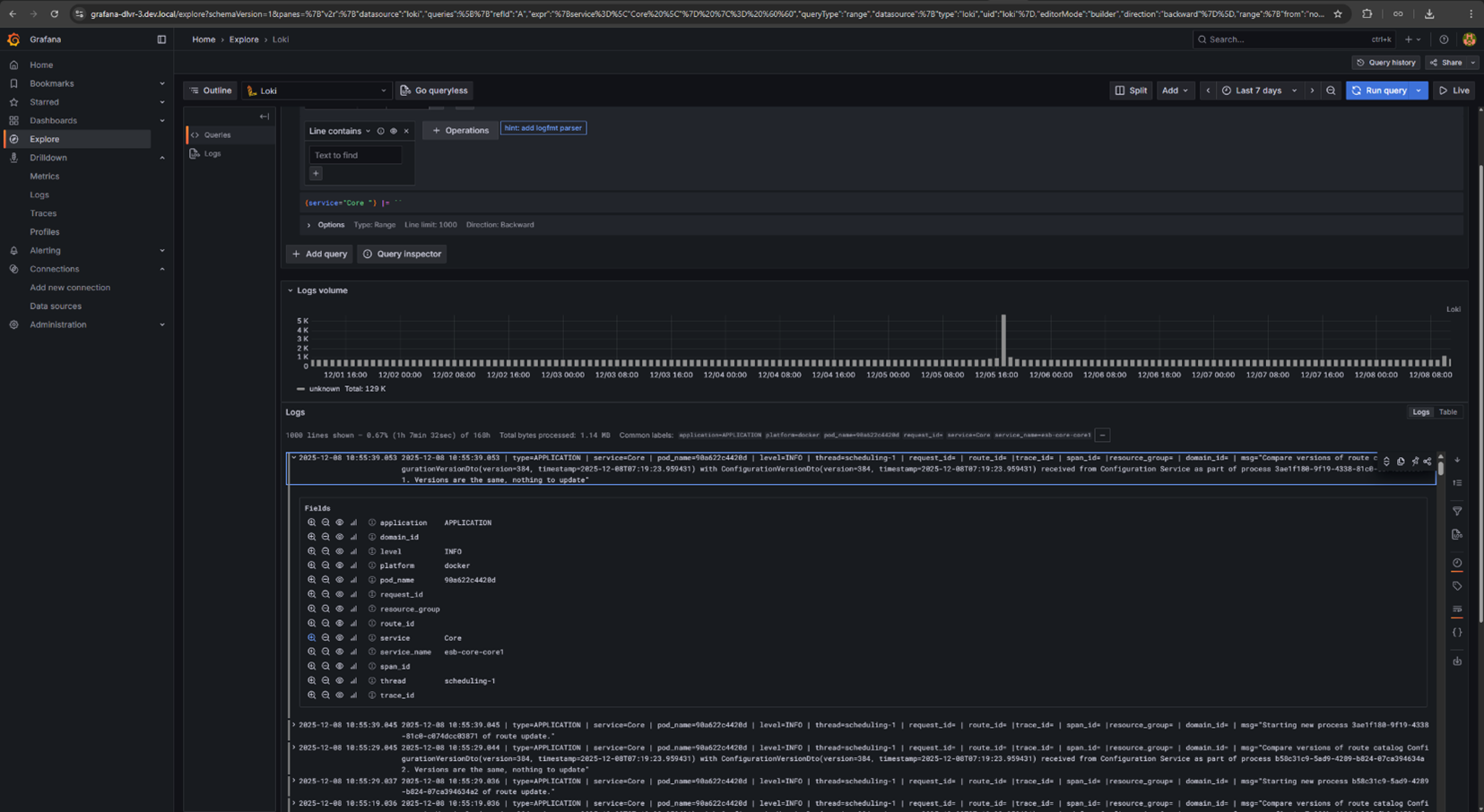1484x812 pixels.
Task: Switch to the Table view tab
Action: pyautogui.click(x=1448, y=412)
